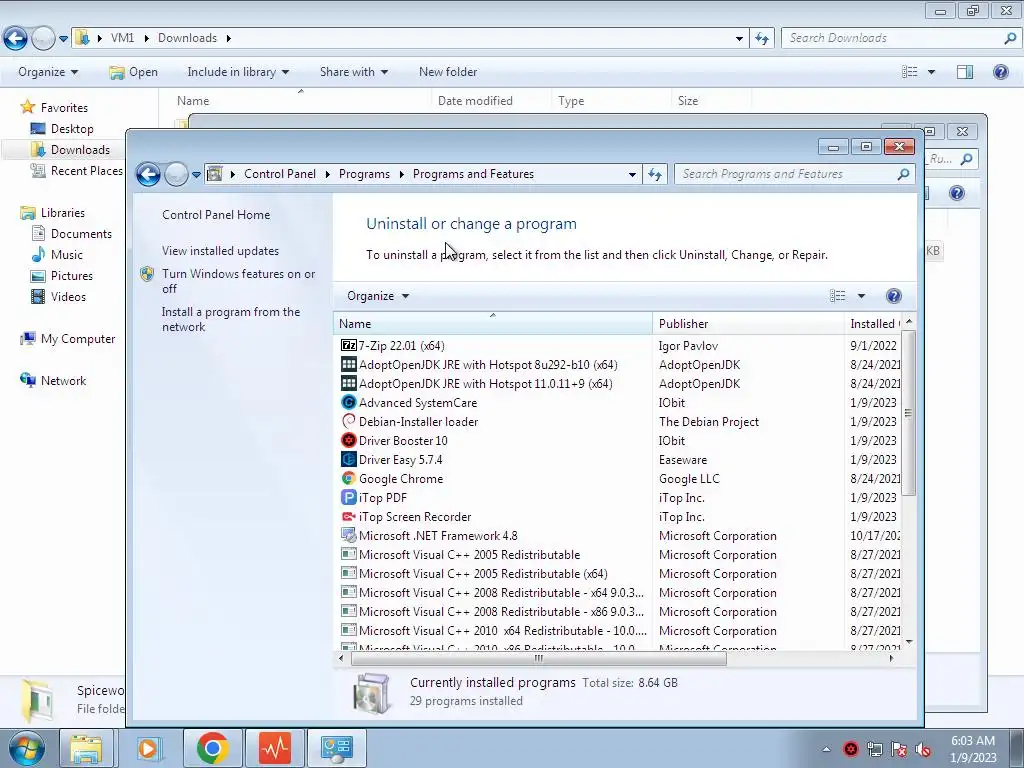
Task: Open Windows Media Player from the taskbar
Action: 148,748
